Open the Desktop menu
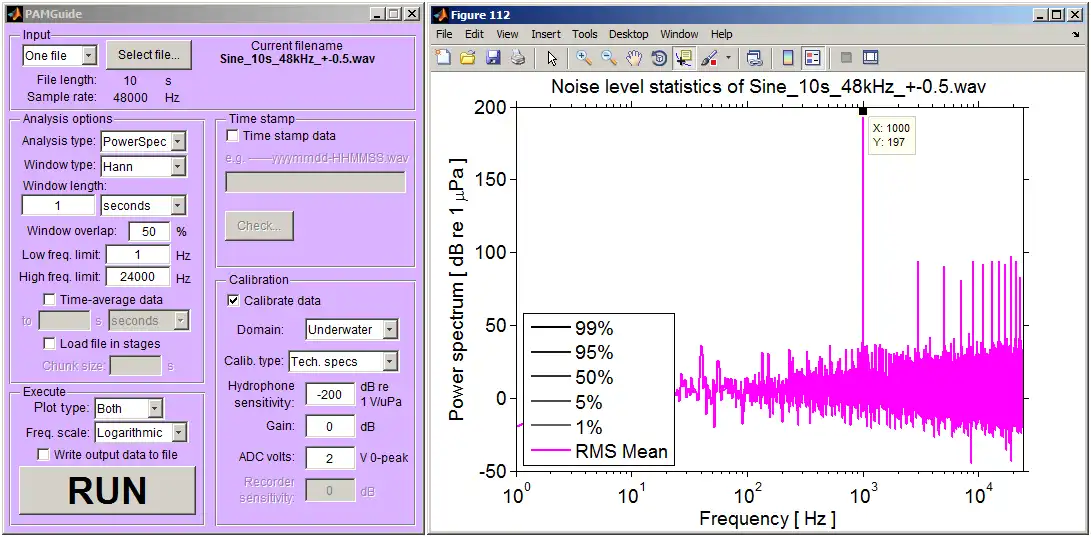The image size is (1091, 537). pyautogui.click(x=628, y=33)
